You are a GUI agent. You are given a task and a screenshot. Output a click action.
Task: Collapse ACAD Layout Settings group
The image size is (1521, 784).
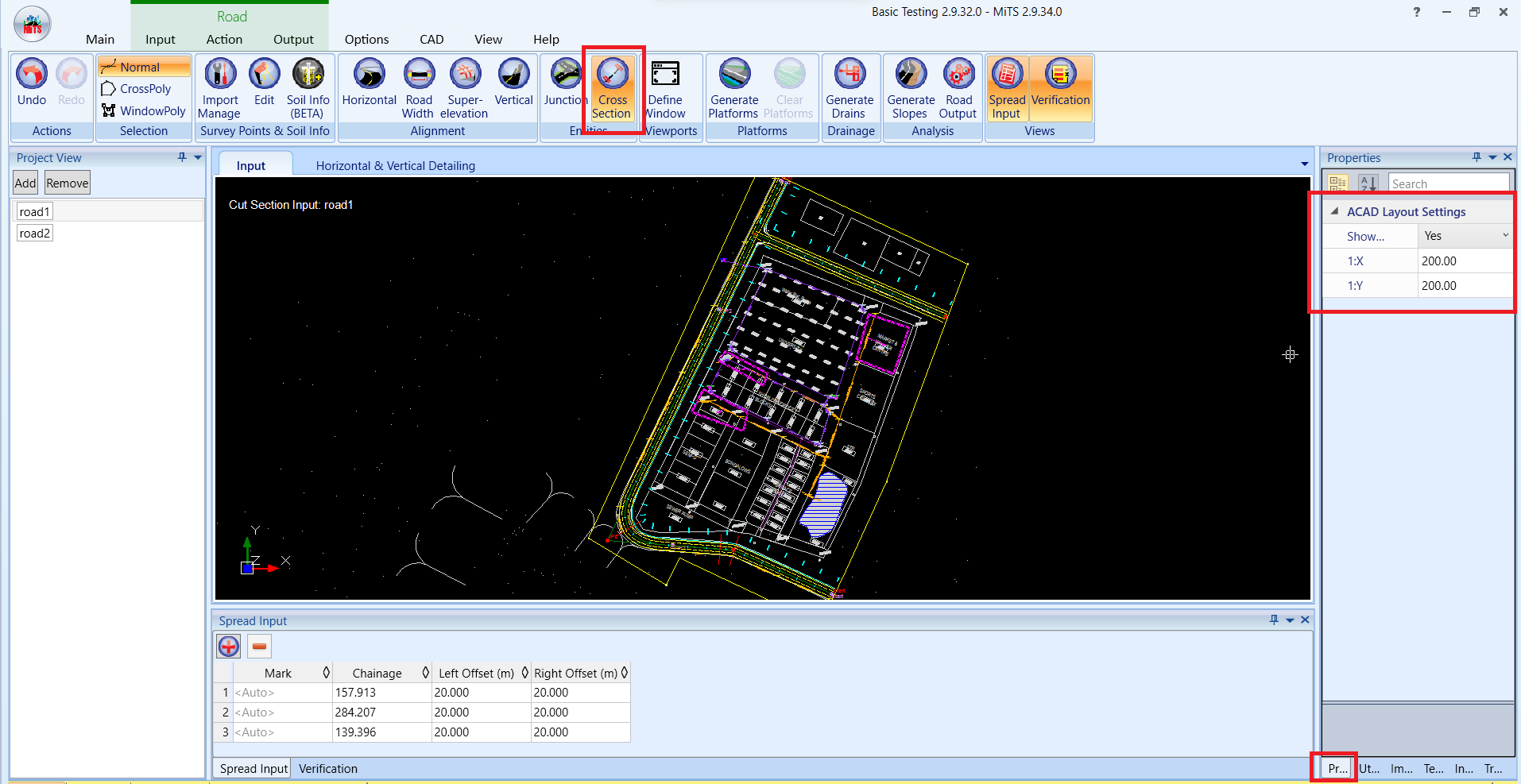point(1335,211)
